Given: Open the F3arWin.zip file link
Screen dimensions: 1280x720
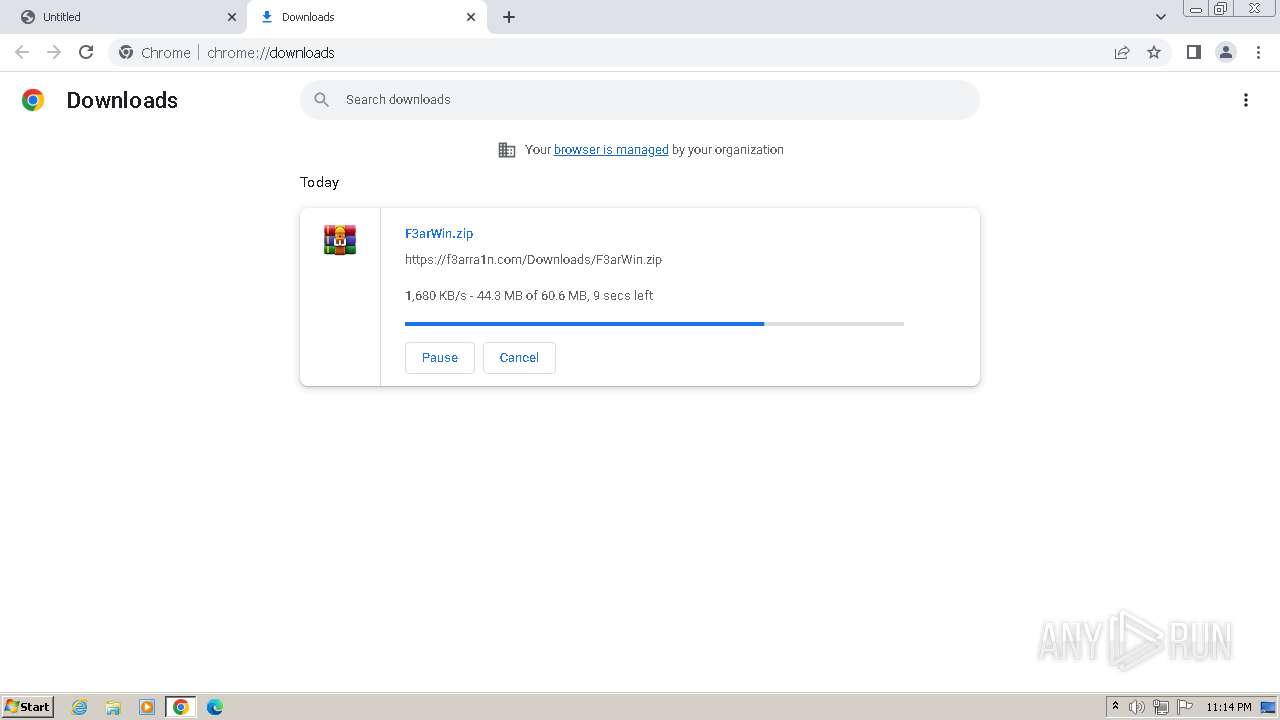Looking at the screenshot, I should click(439, 233).
